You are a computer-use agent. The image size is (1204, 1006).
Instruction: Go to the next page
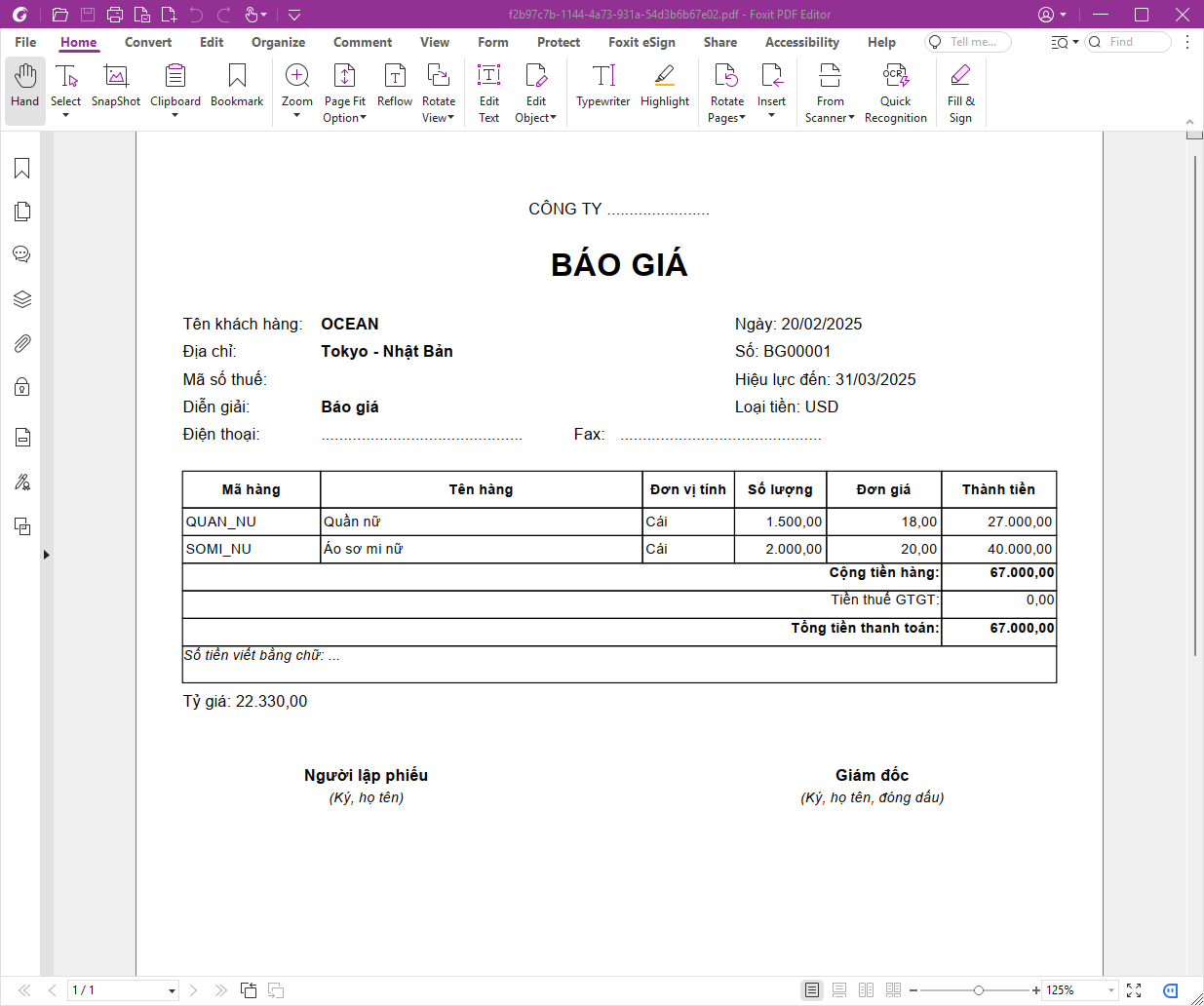[x=193, y=990]
